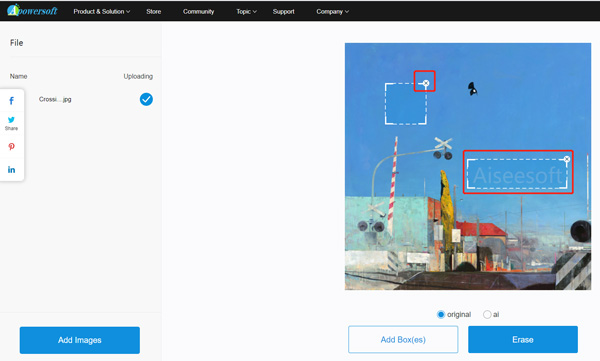The width and height of the screenshot is (600, 361).
Task: Expand Product & Solution menu
Action: coord(102,11)
